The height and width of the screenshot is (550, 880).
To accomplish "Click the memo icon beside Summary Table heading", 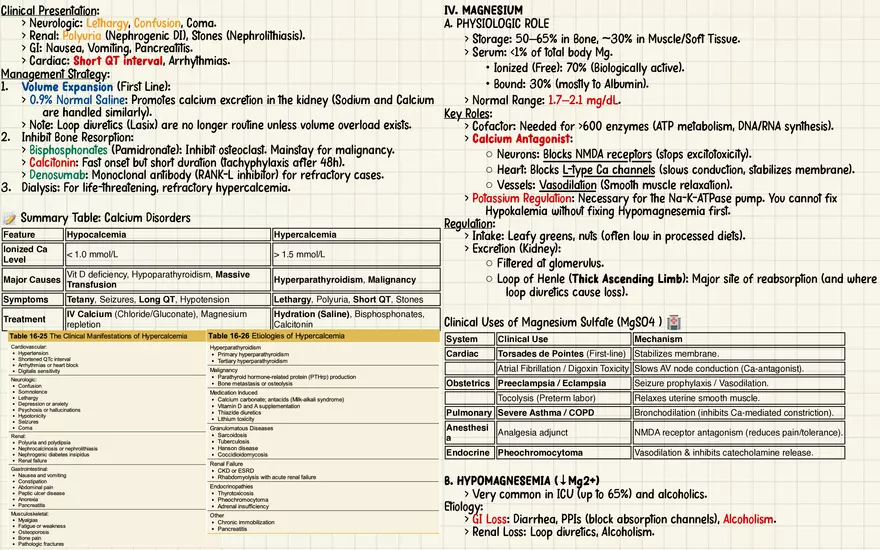I will click(x=9, y=218).
